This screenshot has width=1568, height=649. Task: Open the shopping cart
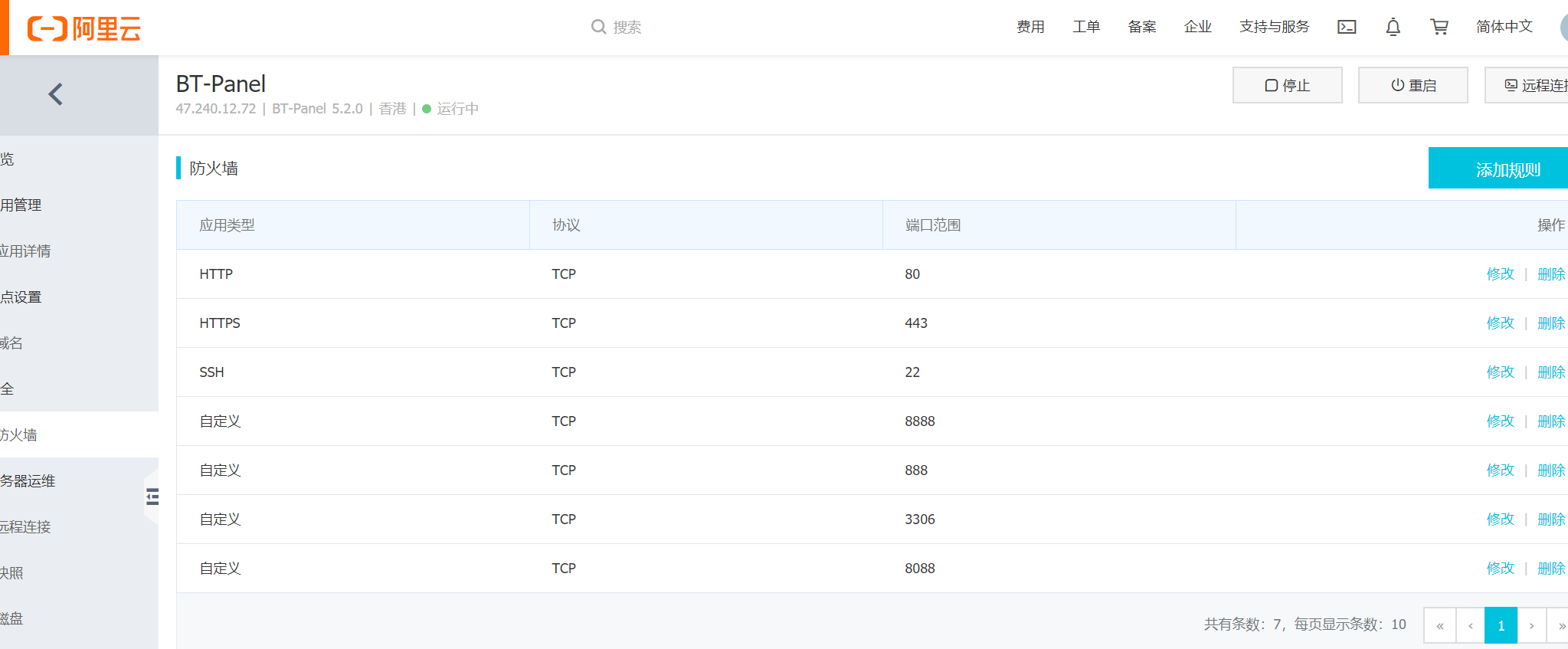coord(1439,27)
